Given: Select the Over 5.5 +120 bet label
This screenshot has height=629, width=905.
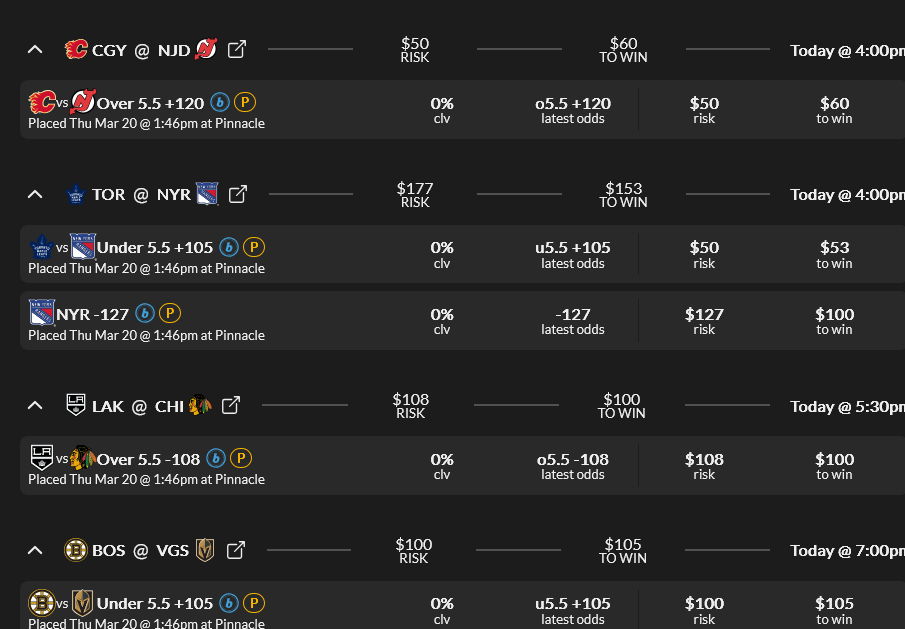Looking at the screenshot, I should coord(150,103).
